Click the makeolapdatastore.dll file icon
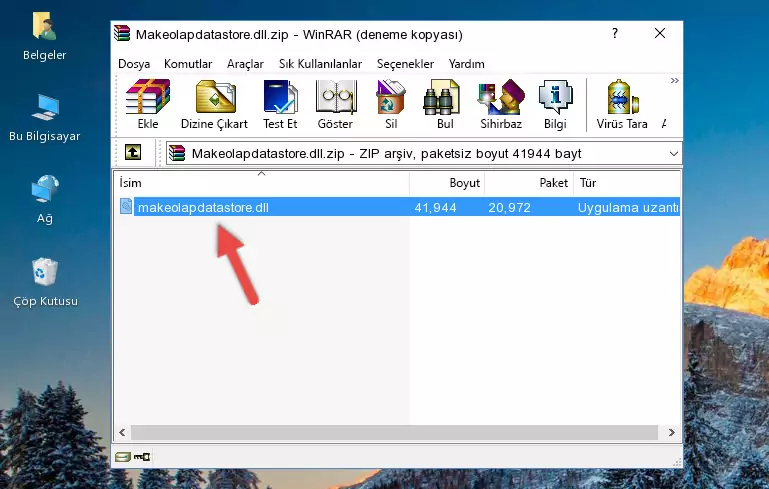 tap(126, 206)
